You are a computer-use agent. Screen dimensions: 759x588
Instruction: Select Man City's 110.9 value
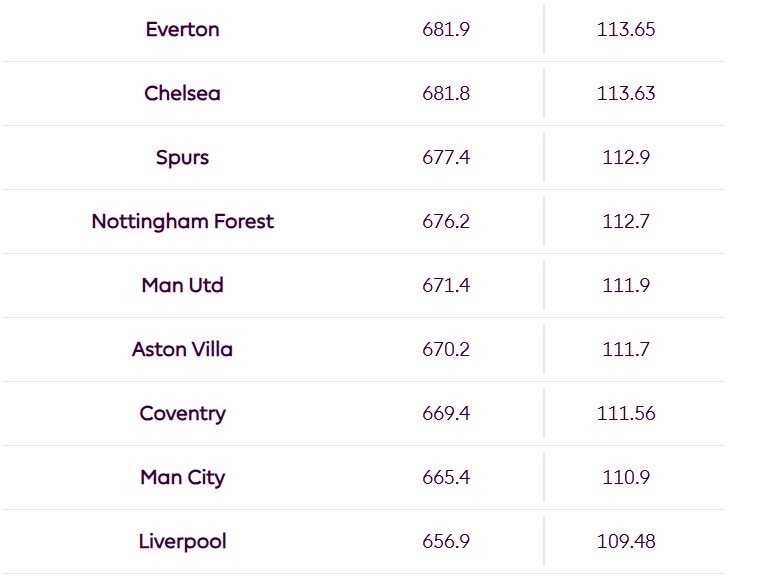pyautogui.click(x=626, y=477)
